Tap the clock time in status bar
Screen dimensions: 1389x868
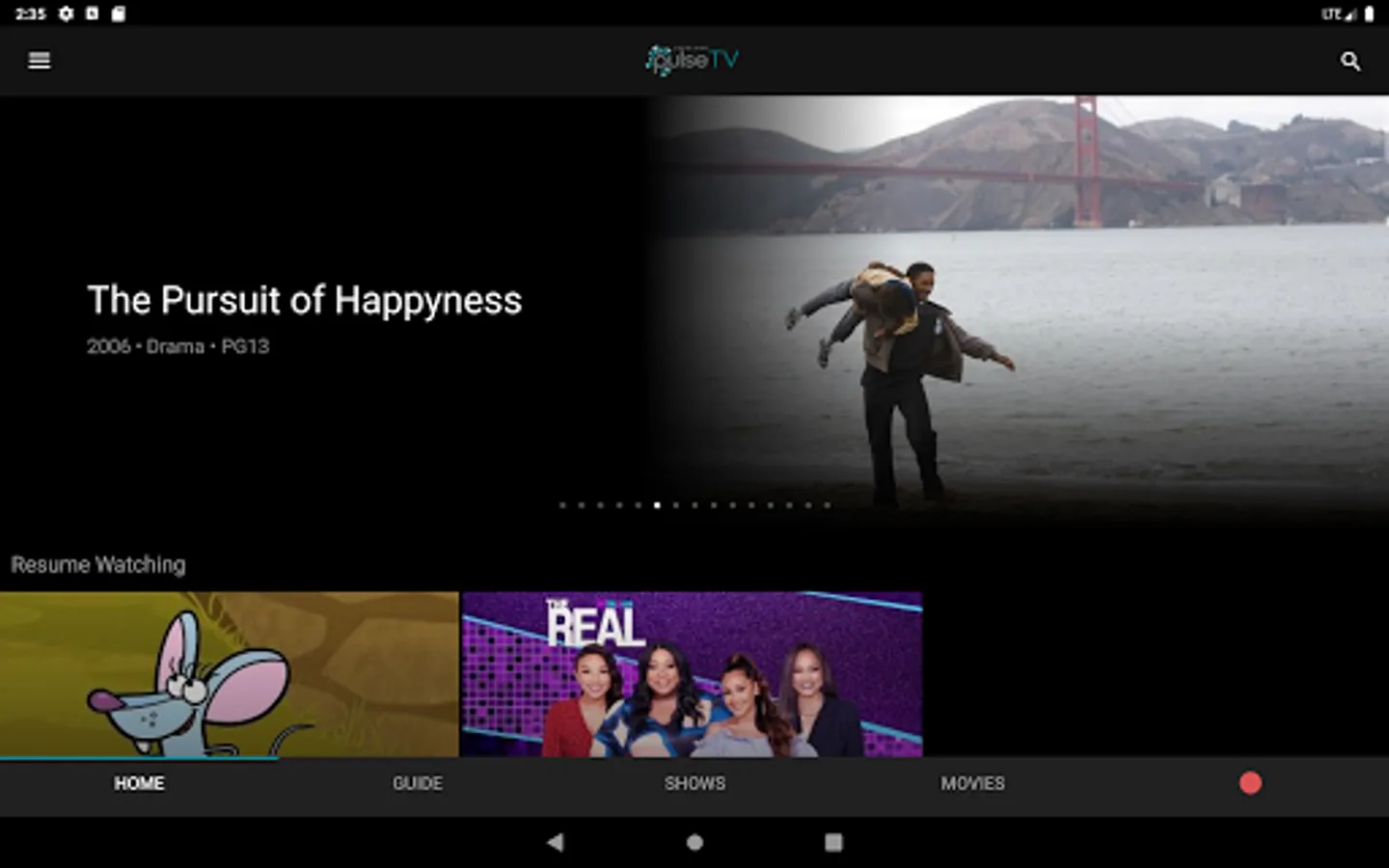tap(30, 14)
